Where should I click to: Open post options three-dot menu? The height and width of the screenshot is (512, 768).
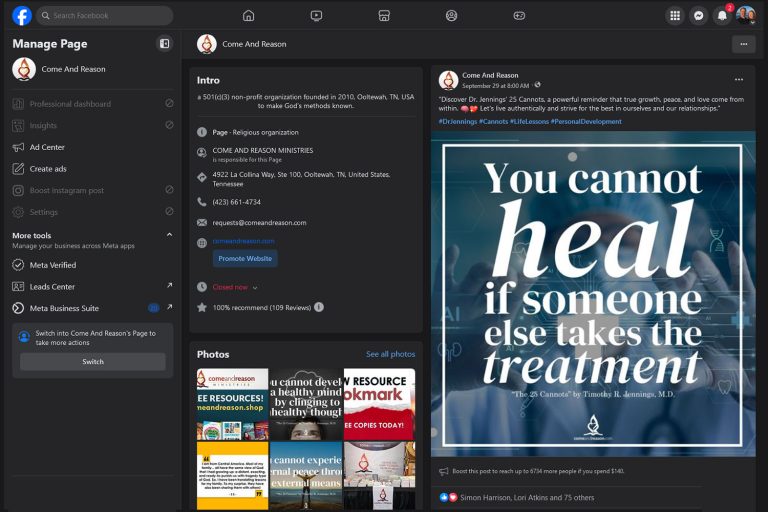pos(739,80)
